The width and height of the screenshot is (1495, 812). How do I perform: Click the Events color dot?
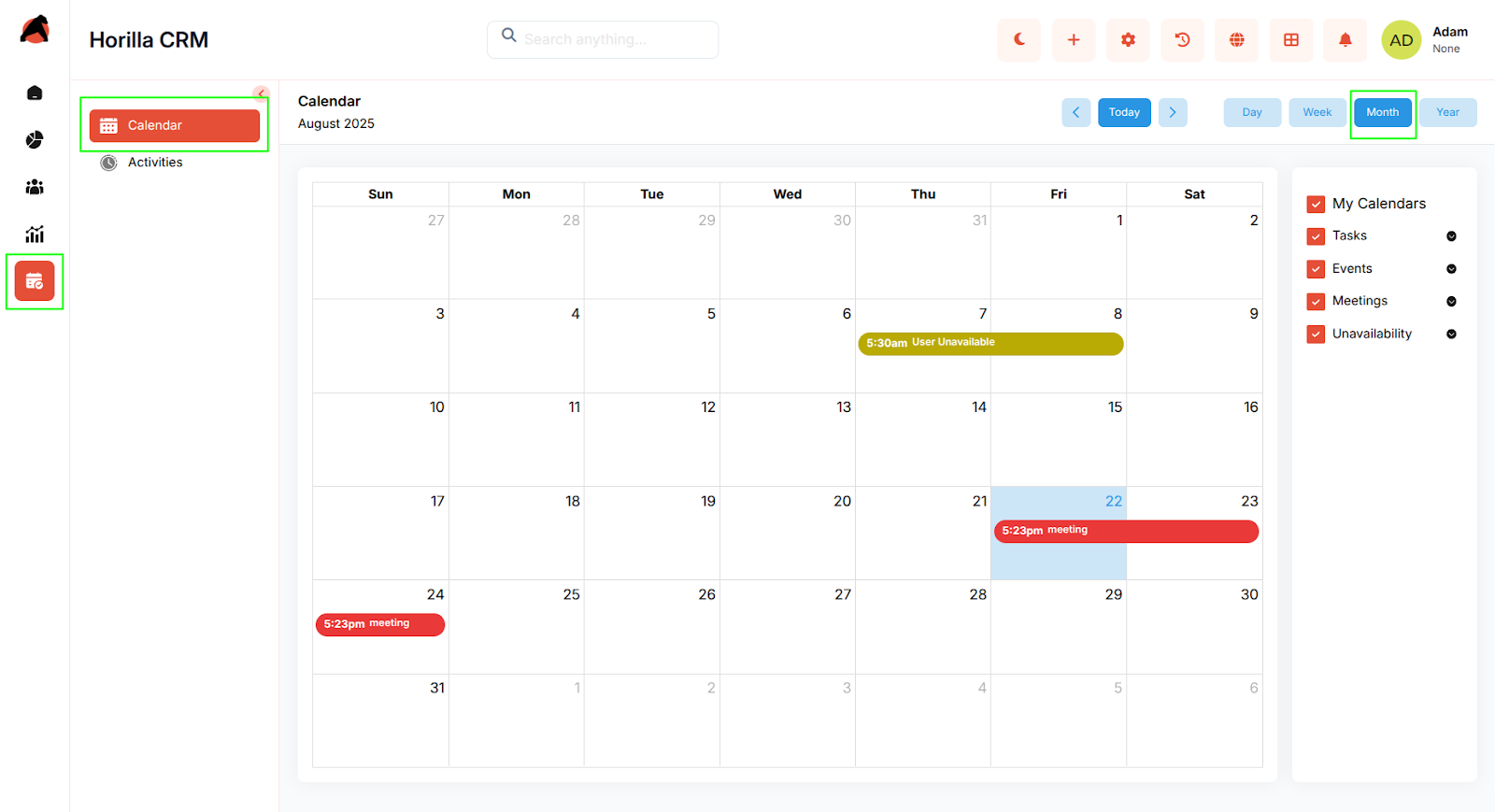coord(1451,269)
